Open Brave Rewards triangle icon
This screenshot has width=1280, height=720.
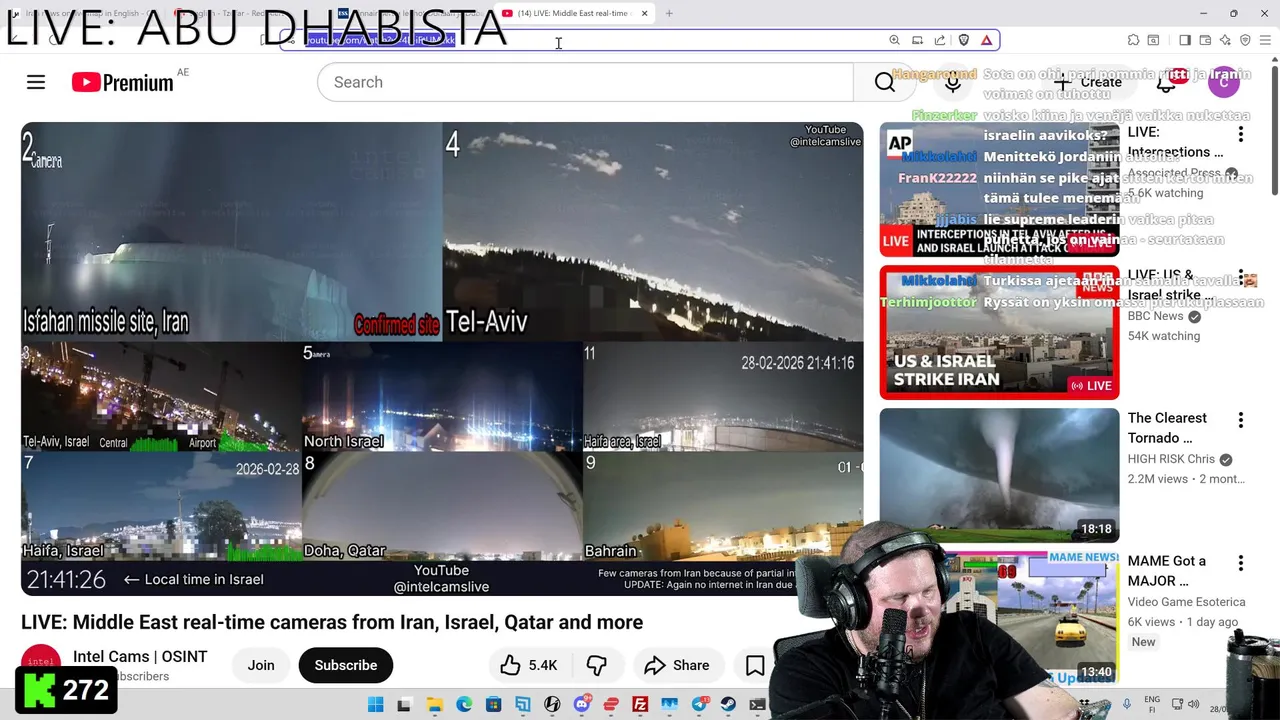[x=986, y=40]
